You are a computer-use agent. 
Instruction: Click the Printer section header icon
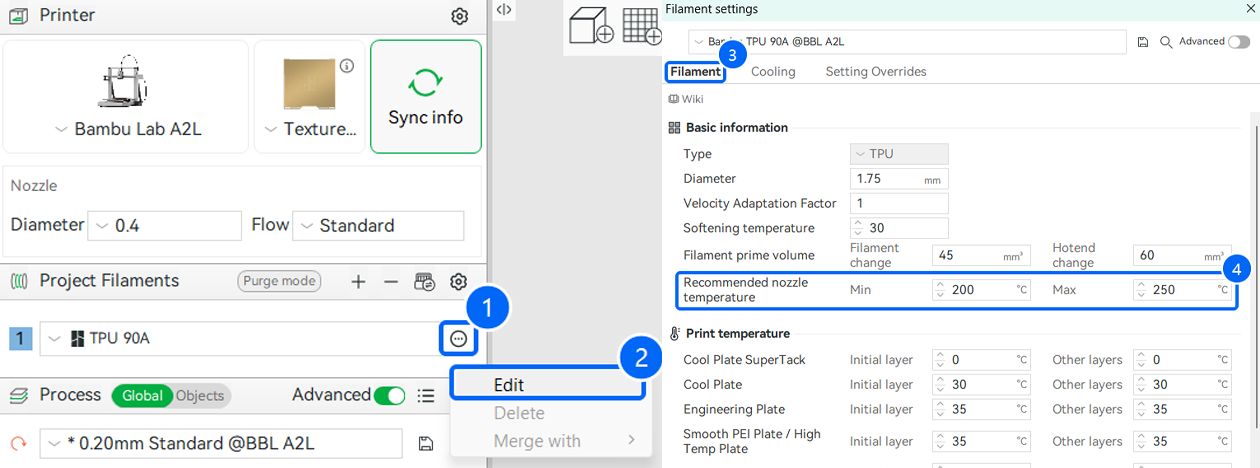click(x=18, y=16)
